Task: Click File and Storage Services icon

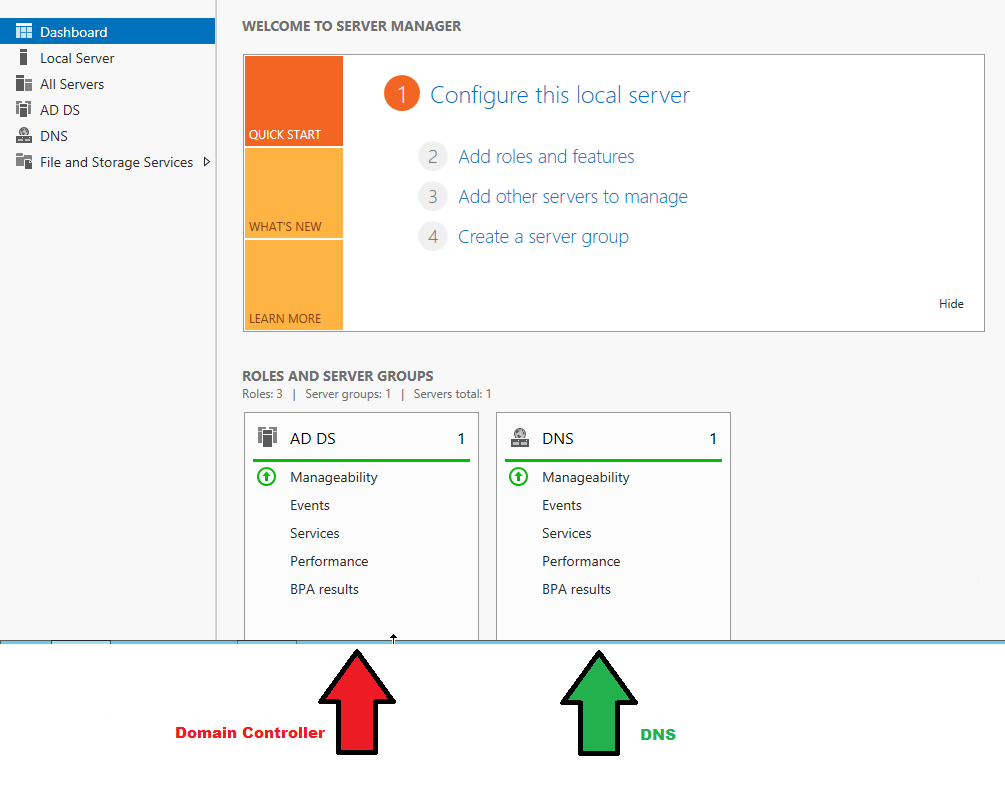Action: click(x=24, y=162)
